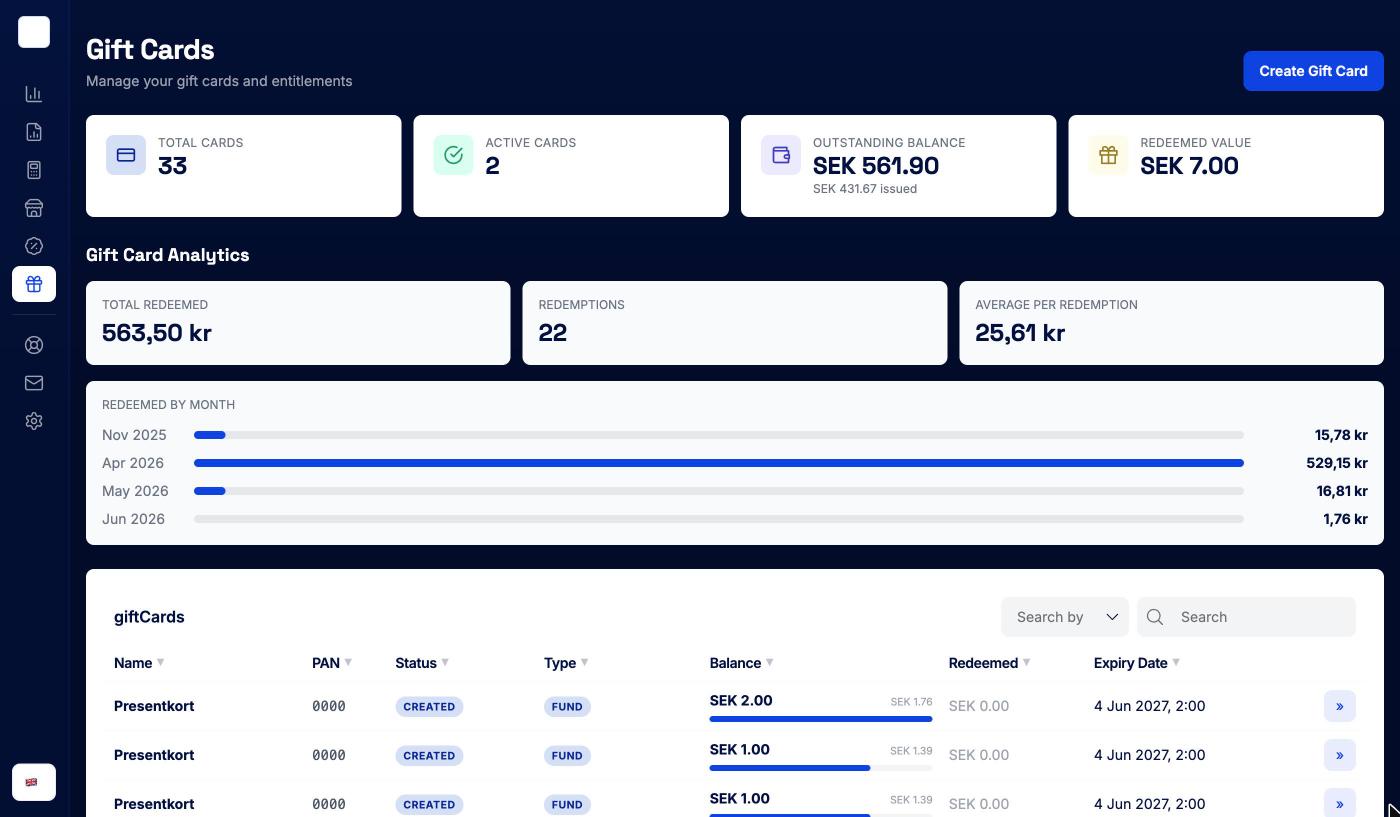Click PAN 0000 in the first row
Image resolution: width=1400 pixels, height=817 pixels.
329,706
